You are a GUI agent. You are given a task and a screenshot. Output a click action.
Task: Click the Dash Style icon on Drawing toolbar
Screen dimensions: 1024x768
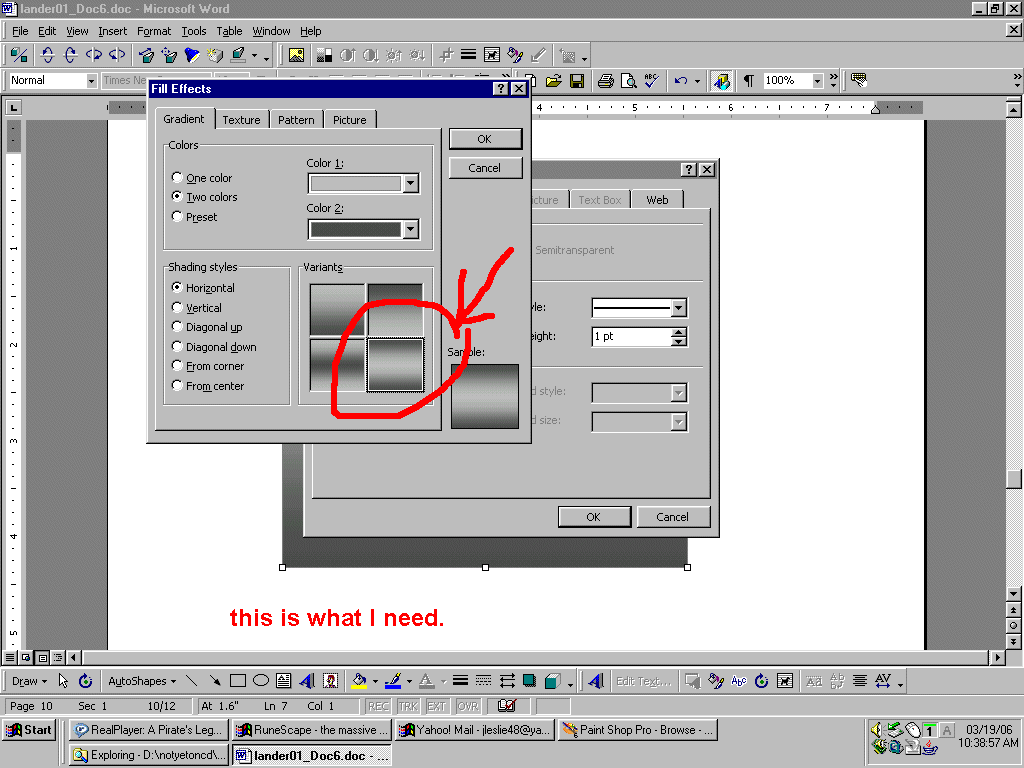[x=483, y=681]
